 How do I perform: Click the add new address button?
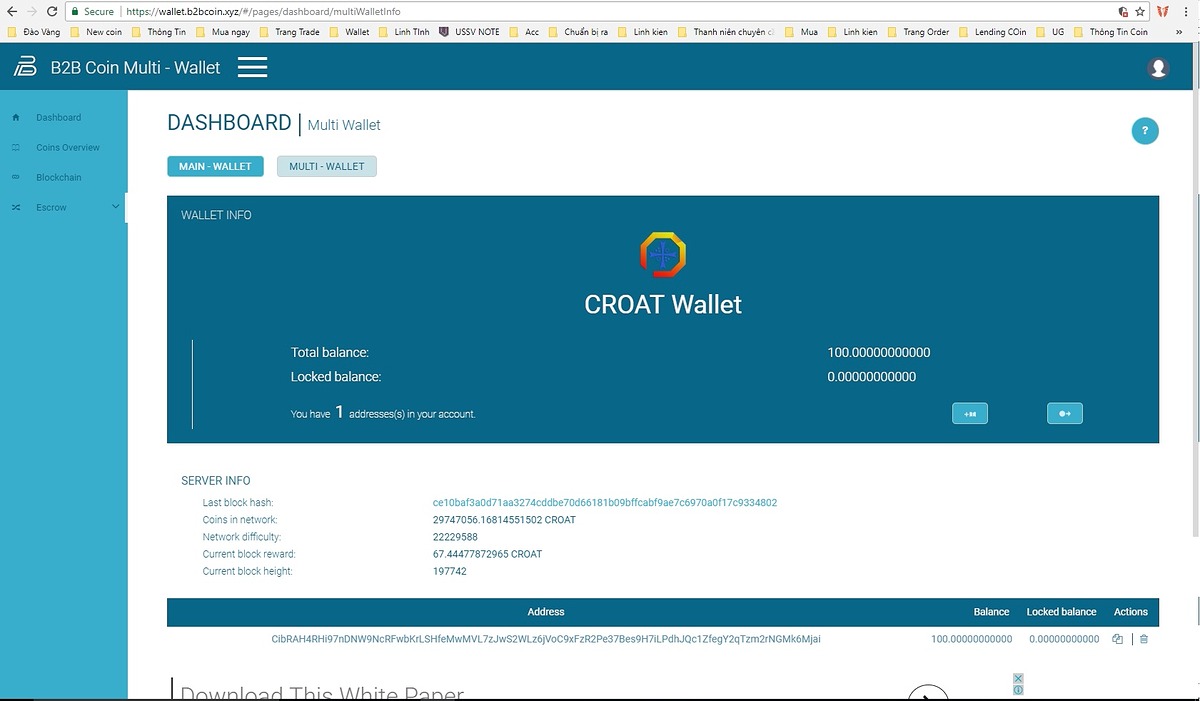(970, 413)
